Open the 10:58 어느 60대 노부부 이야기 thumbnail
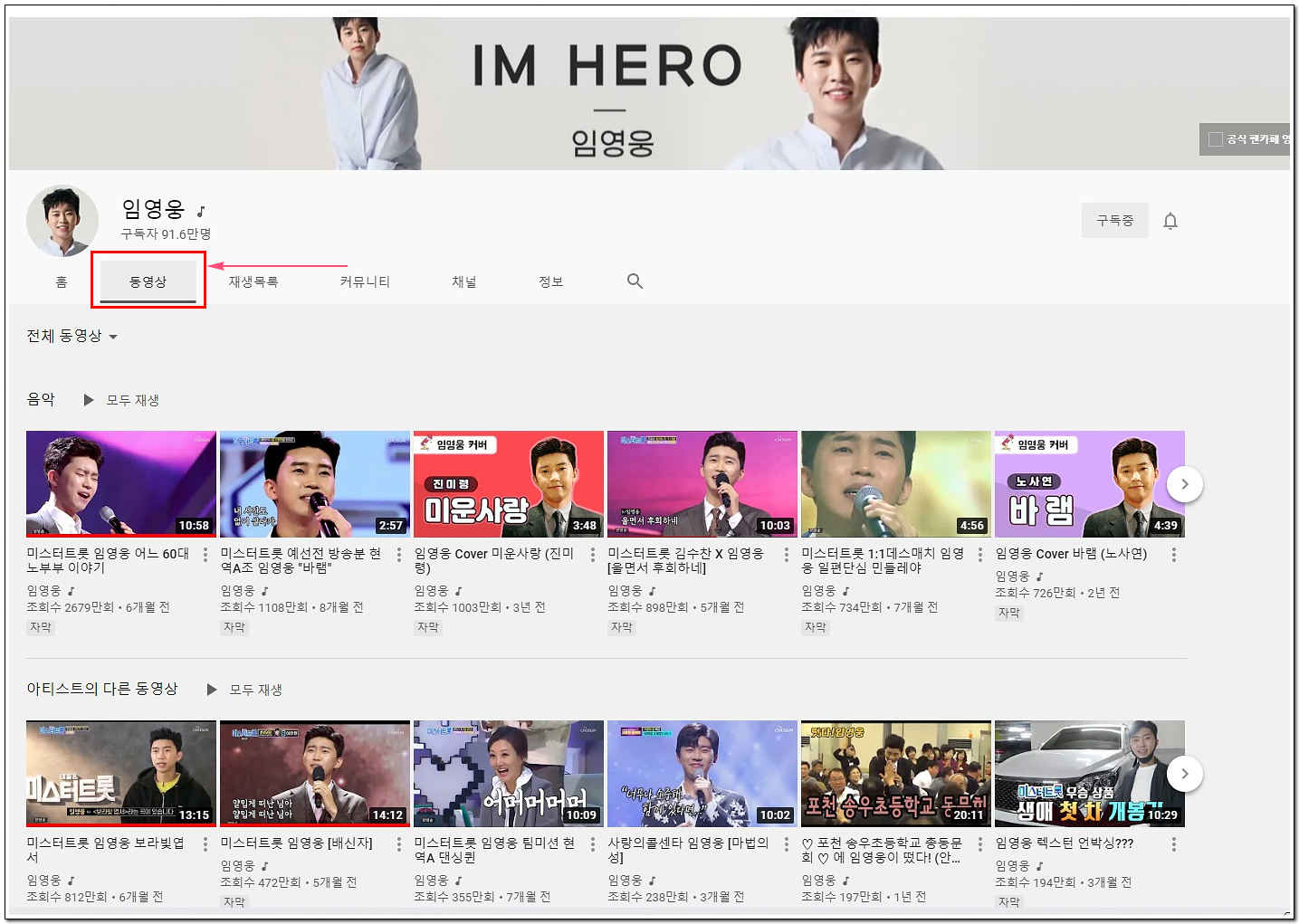This screenshot has width=1299, height=924. point(121,484)
